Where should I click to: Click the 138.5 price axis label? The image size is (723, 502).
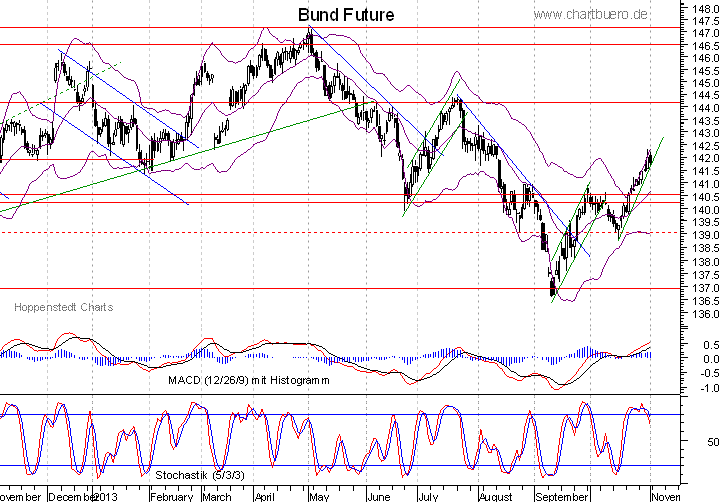pyautogui.click(x=705, y=248)
